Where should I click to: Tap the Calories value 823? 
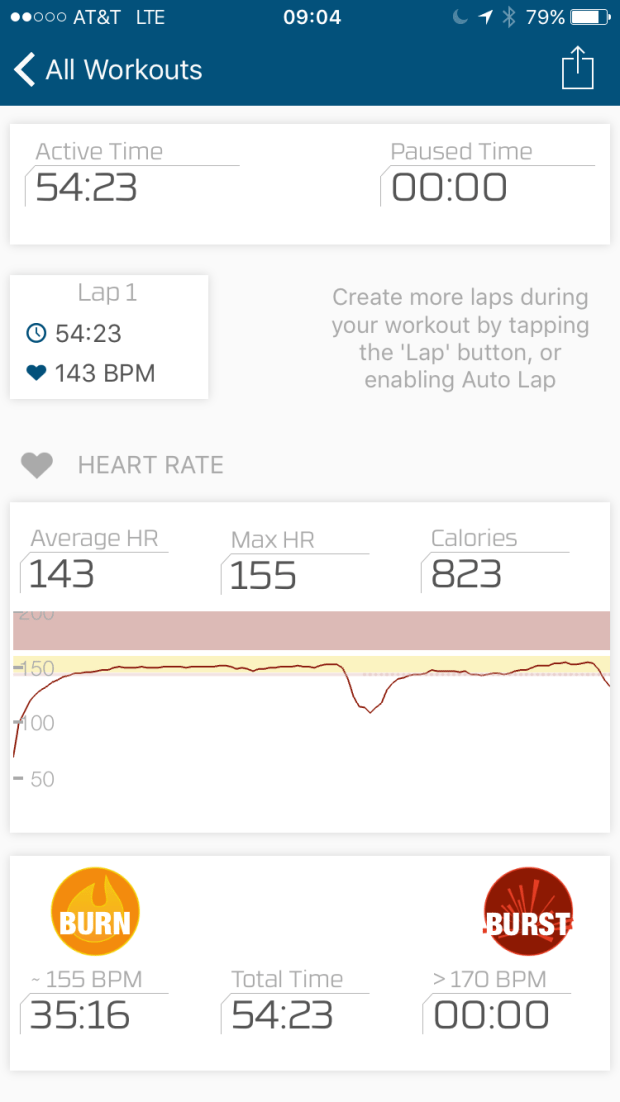(466, 575)
